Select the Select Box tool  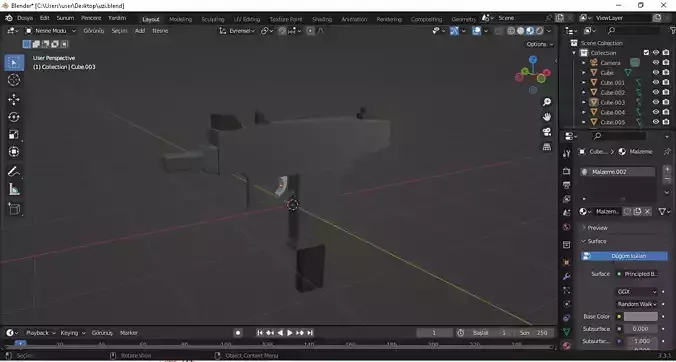(14, 63)
